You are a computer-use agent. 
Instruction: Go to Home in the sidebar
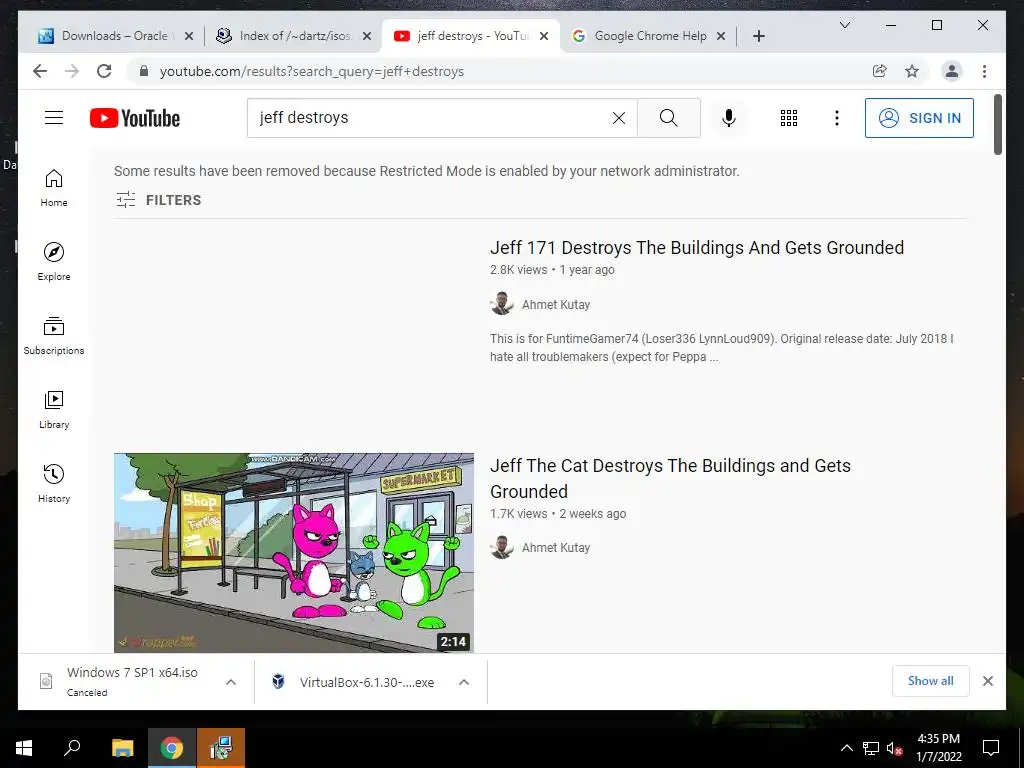pyautogui.click(x=54, y=188)
